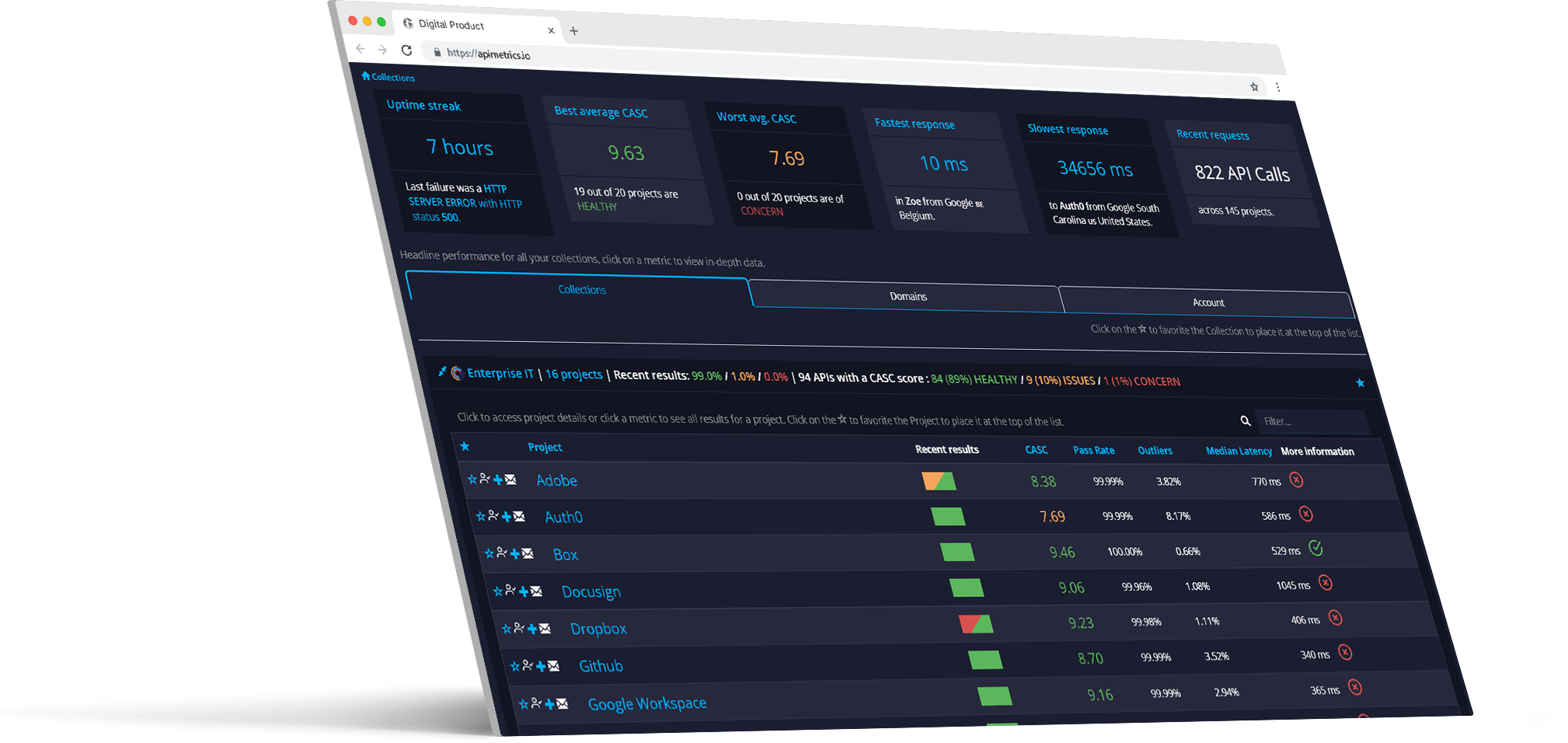Click the search magnifier icon beside the filter

[x=1245, y=420]
